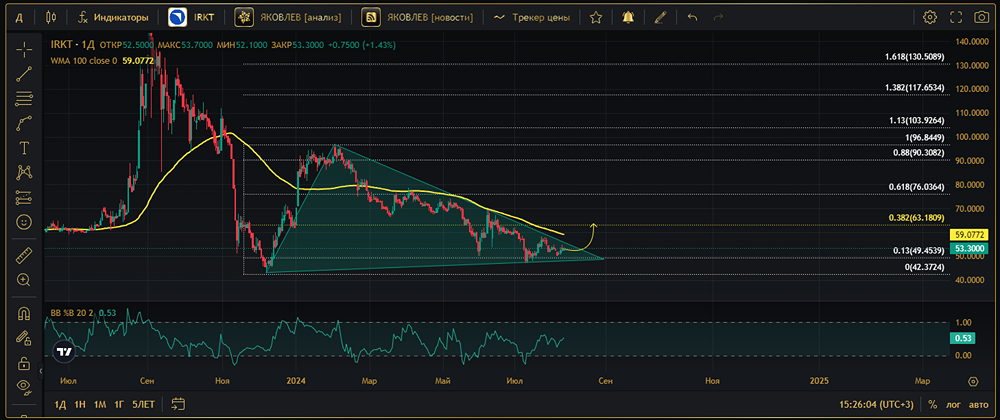Open candlestick chart type selector
This screenshot has height=420, width=1000.
click(x=52, y=17)
